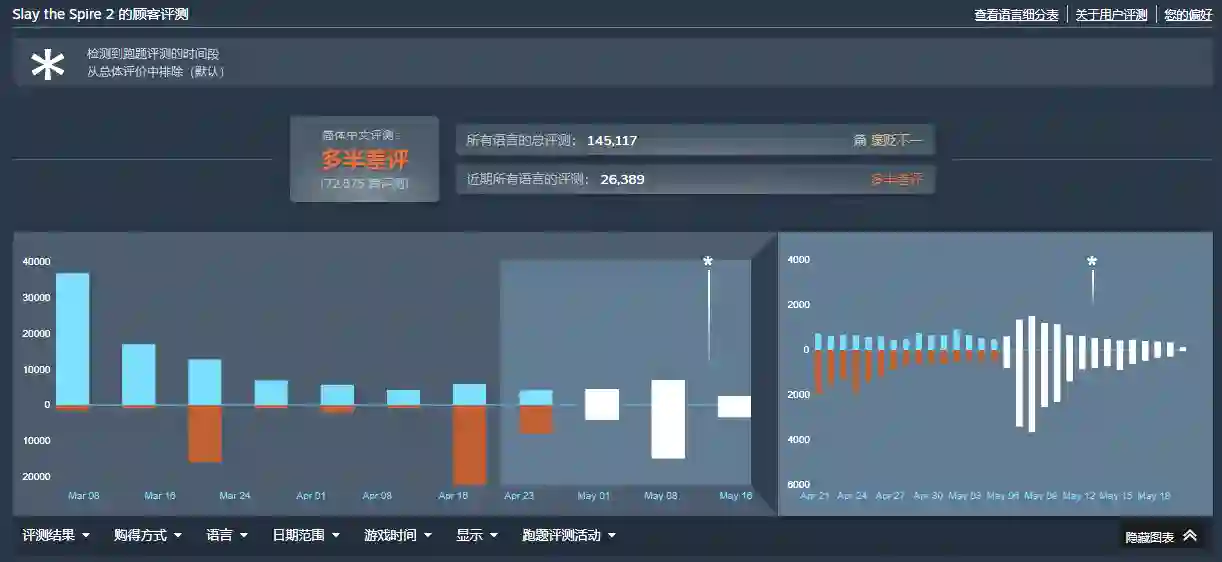Select the May 16 white bar
Viewport: 1222px width, 562px height.
coord(734,406)
